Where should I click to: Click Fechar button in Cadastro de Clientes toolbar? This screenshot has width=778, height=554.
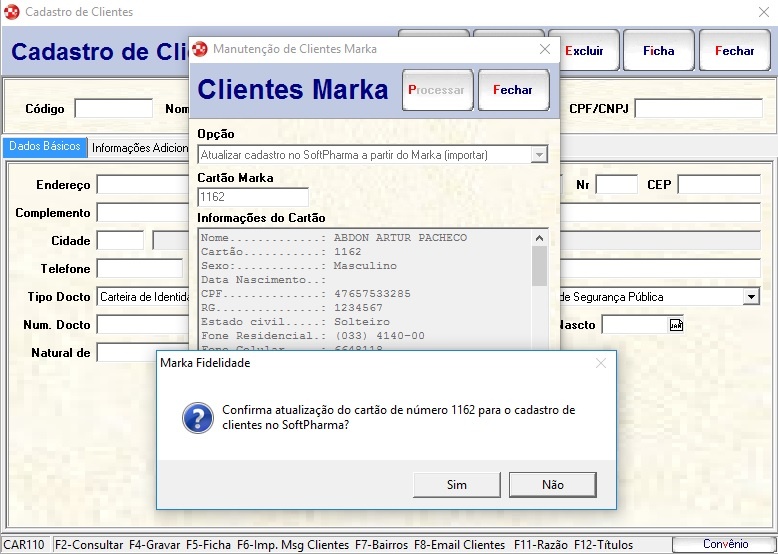734,51
